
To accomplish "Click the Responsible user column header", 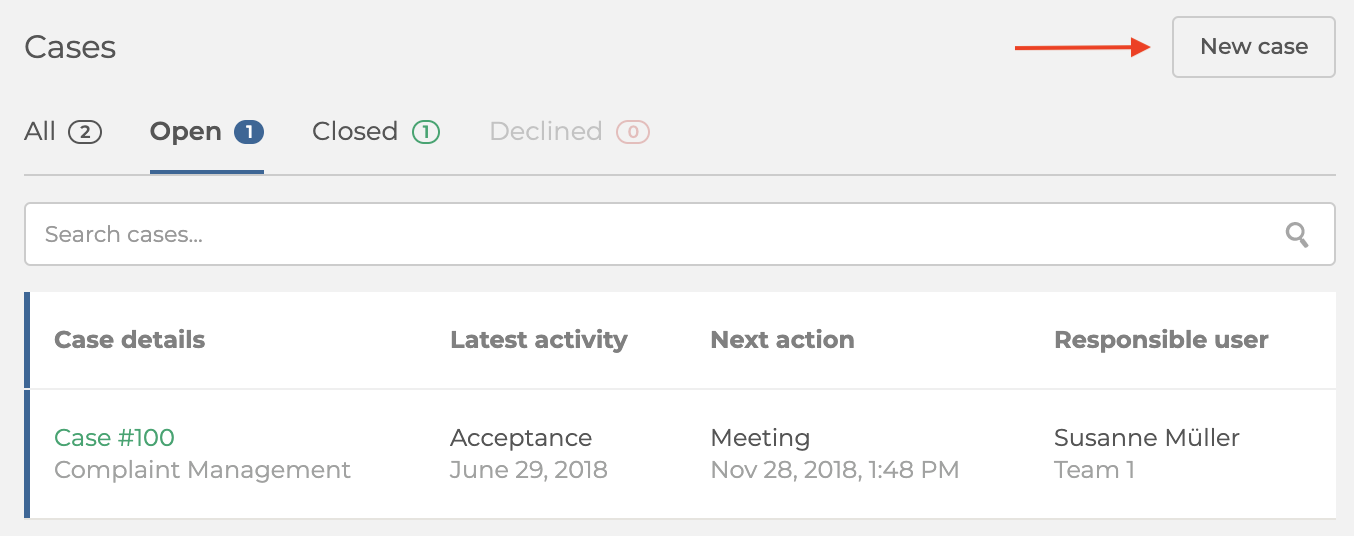I will coord(1161,340).
